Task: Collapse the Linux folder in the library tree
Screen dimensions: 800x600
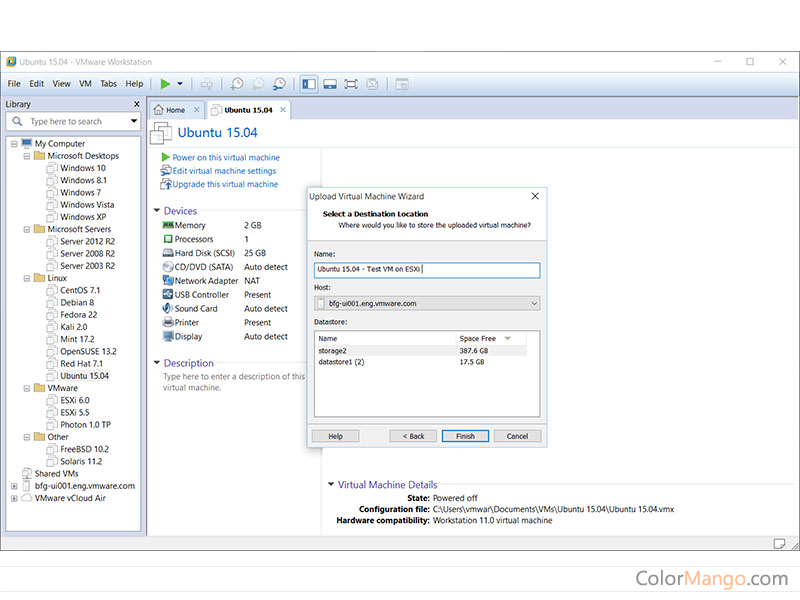Action: coord(26,278)
